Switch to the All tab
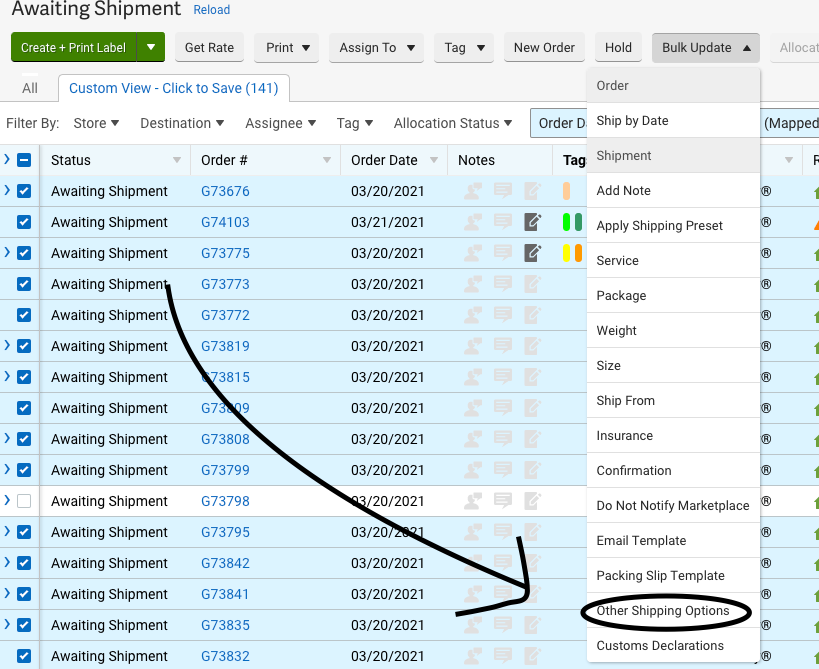Screen dimensions: 819x669 pos(30,88)
